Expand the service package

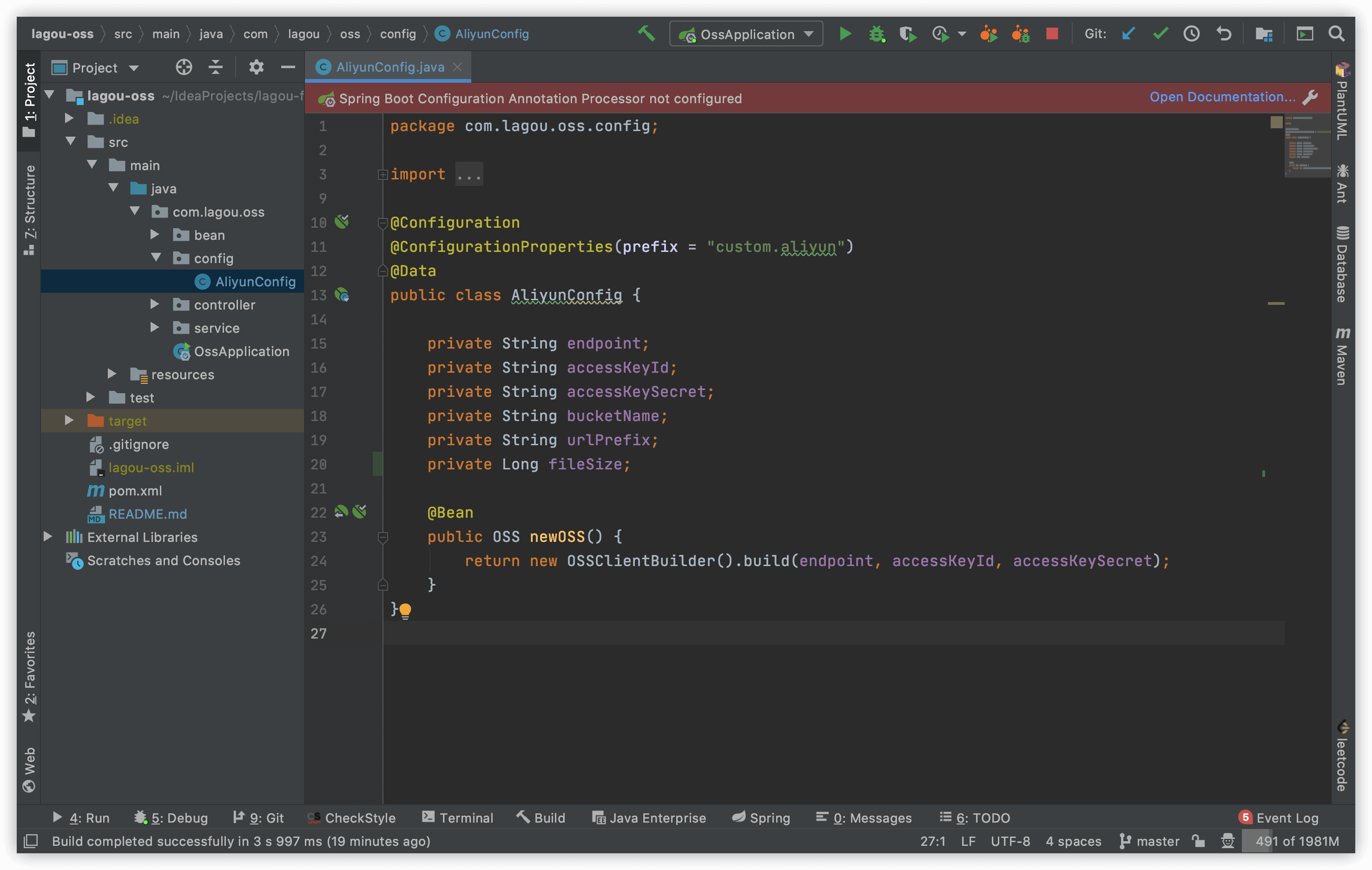click(154, 328)
